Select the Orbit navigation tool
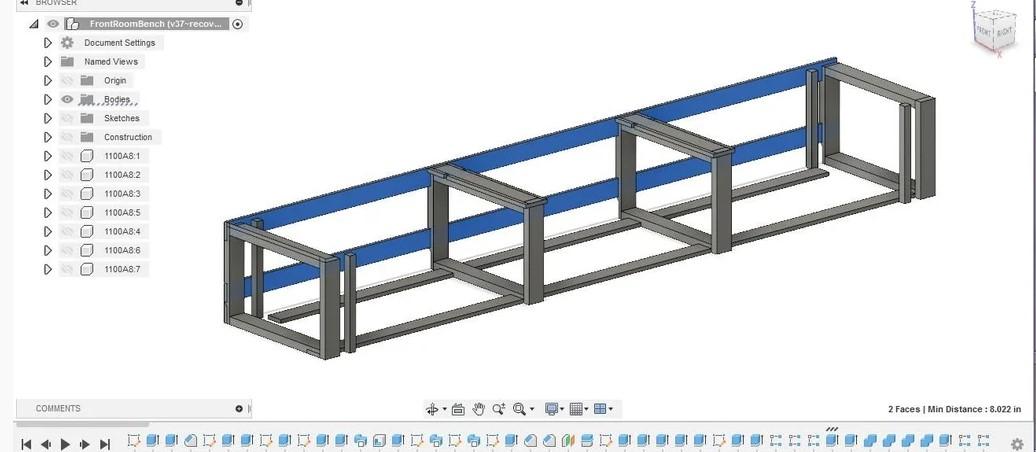 click(431, 410)
